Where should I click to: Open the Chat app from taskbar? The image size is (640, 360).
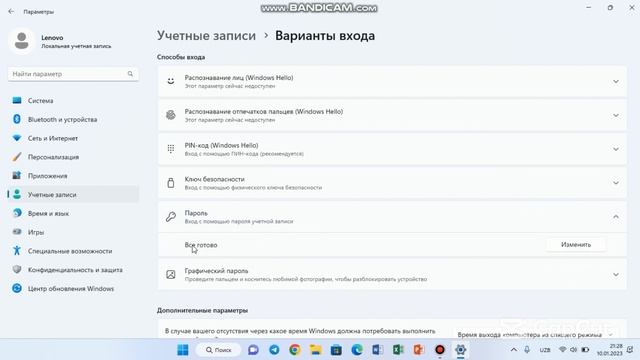(x=253, y=350)
